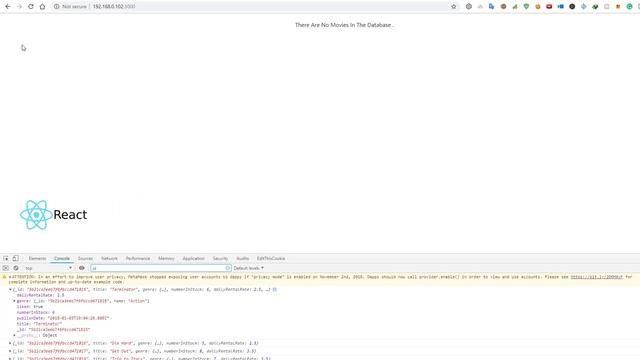
Task: Expand the ATTENTION MetaMask warning message
Action: pyautogui.click(x=10, y=277)
